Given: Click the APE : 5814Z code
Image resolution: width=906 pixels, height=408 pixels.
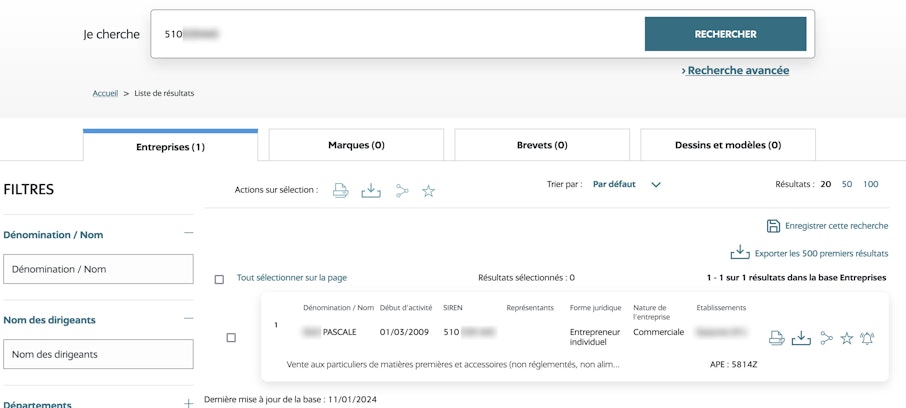Looking at the screenshot, I should [733, 365].
